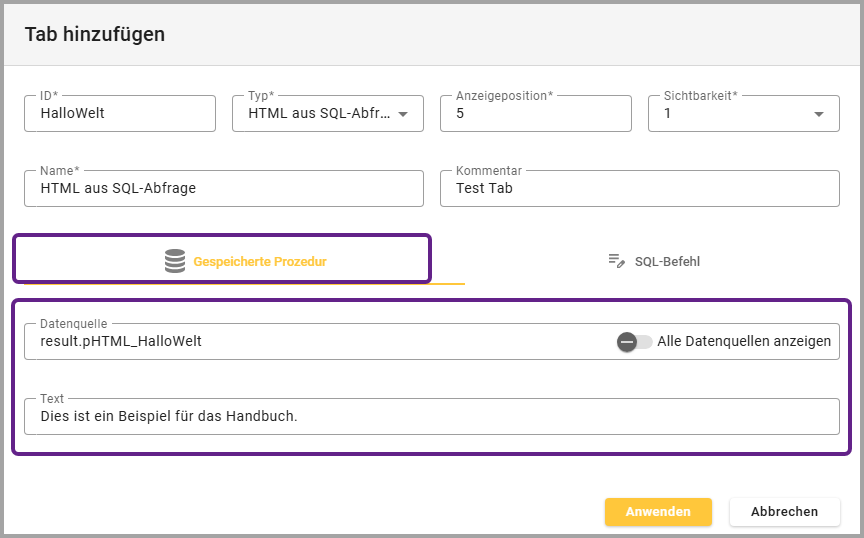This screenshot has height=538, width=864.
Task: Click into the Anzeigeposition field
Action: [535, 114]
